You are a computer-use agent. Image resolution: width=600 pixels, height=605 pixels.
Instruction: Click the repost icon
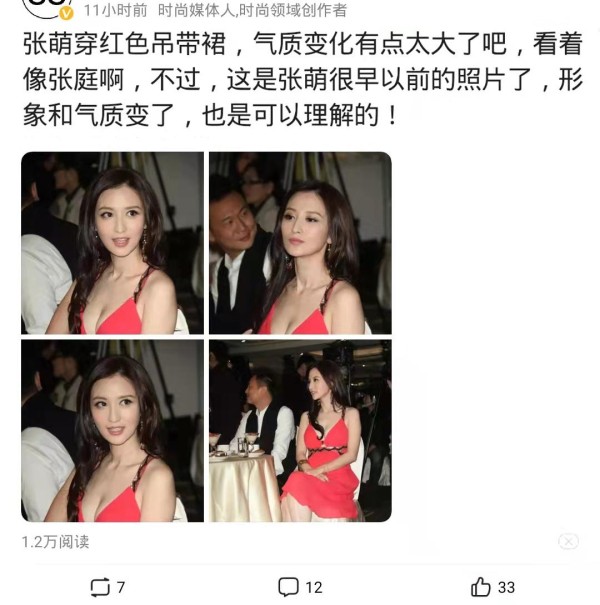pos(100,587)
